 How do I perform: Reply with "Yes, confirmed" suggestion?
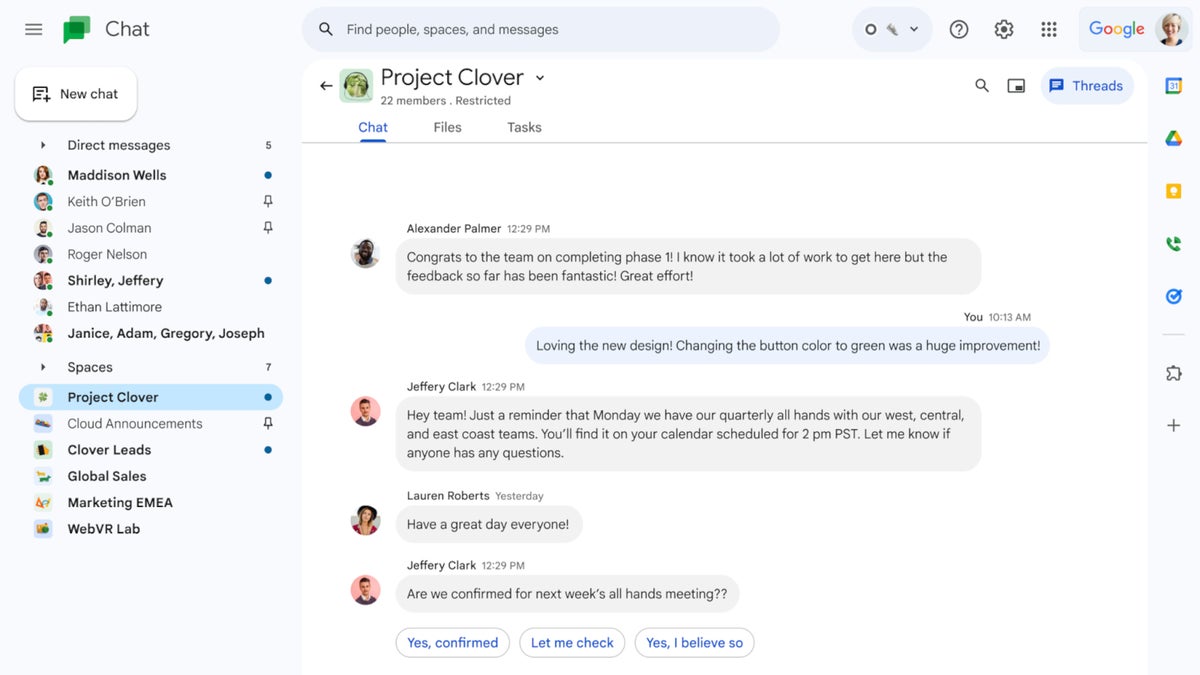[x=452, y=643]
